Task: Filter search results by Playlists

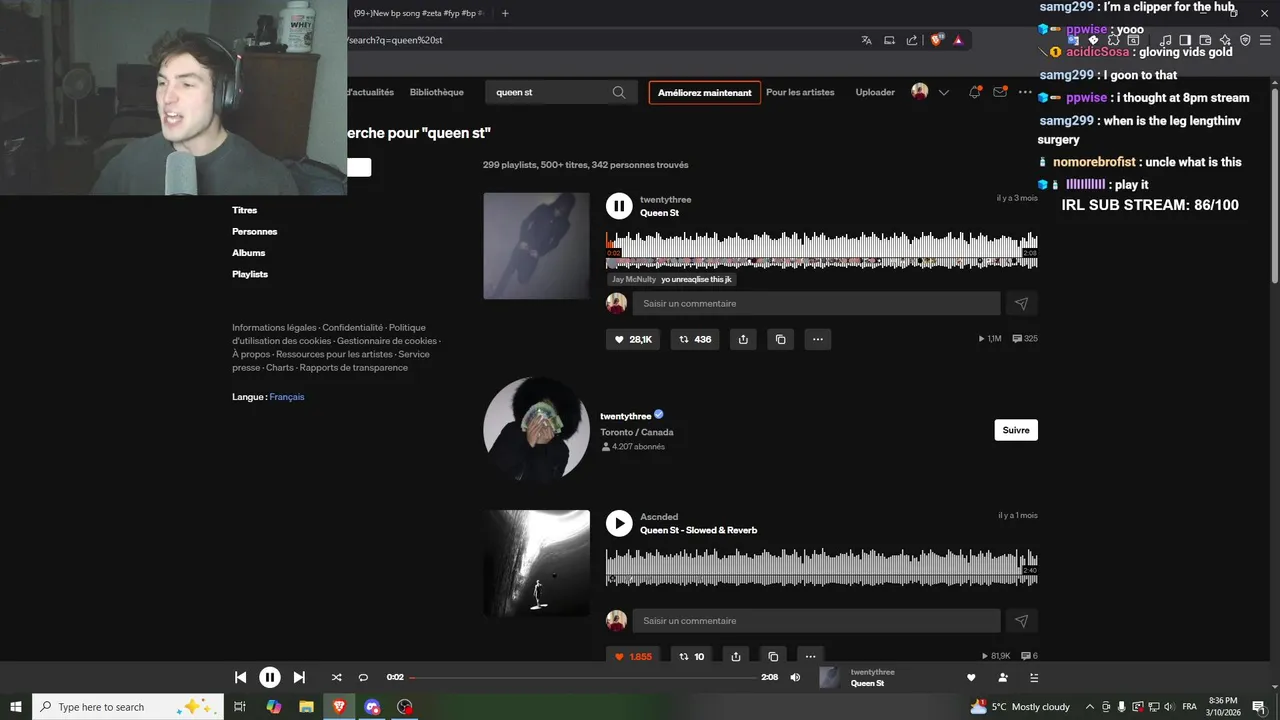Action: [250, 274]
